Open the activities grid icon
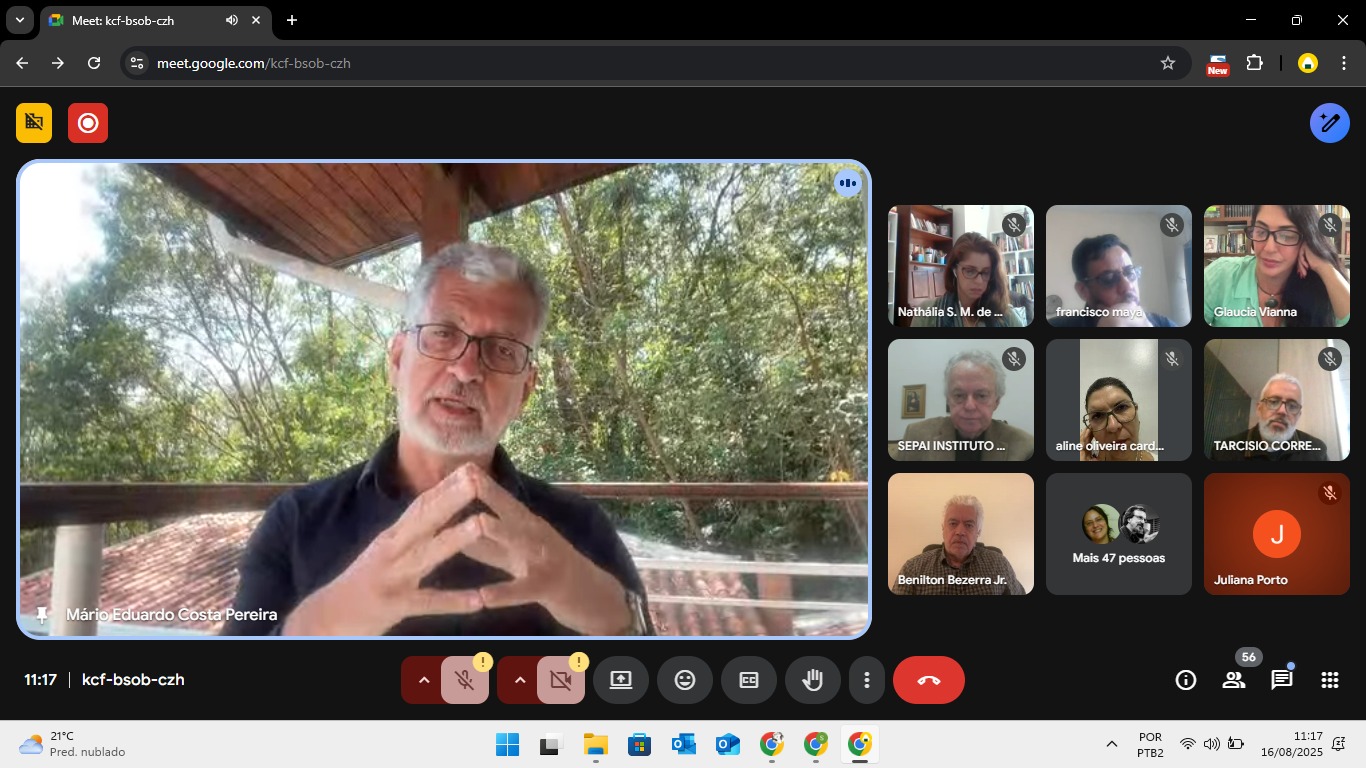The image size is (1366, 768). coord(1329,680)
